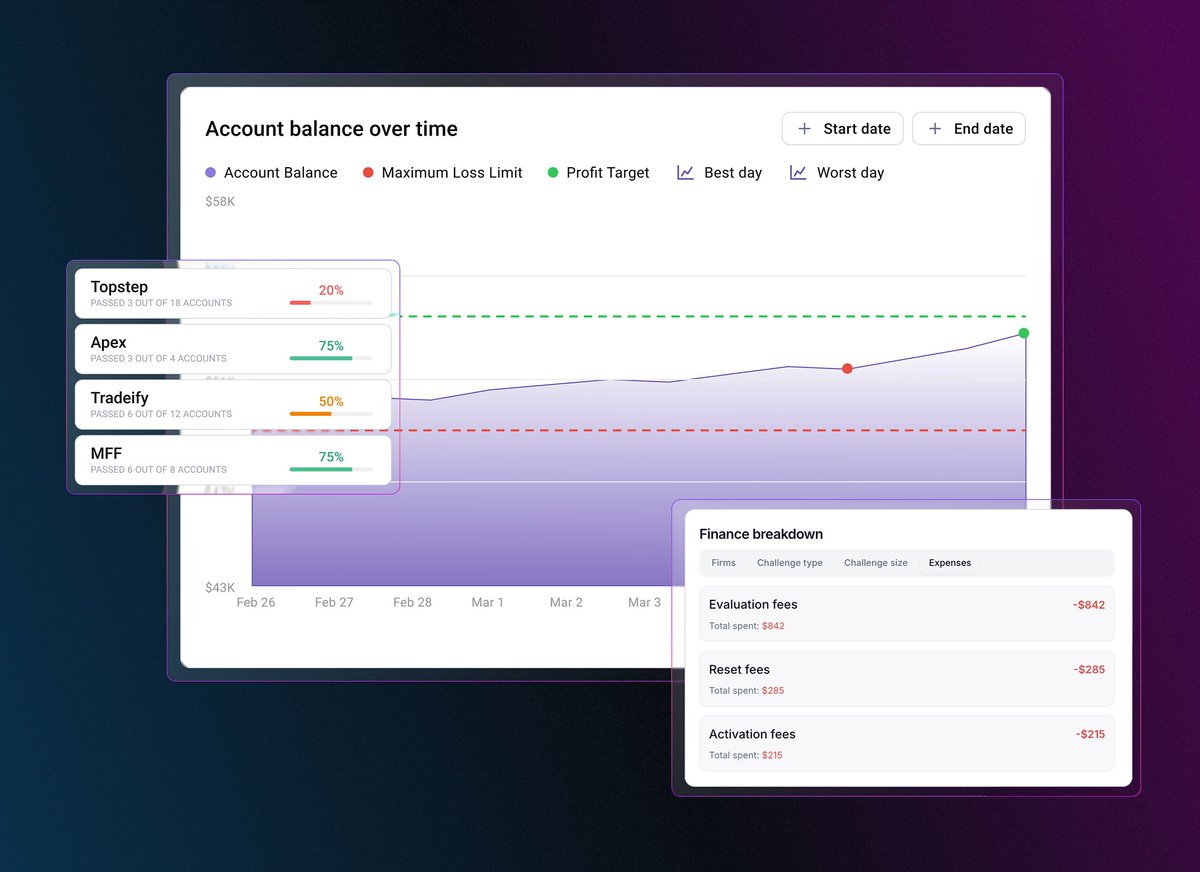This screenshot has width=1200, height=872.
Task: Click the -$215 amount
Action: (1090, 734)
